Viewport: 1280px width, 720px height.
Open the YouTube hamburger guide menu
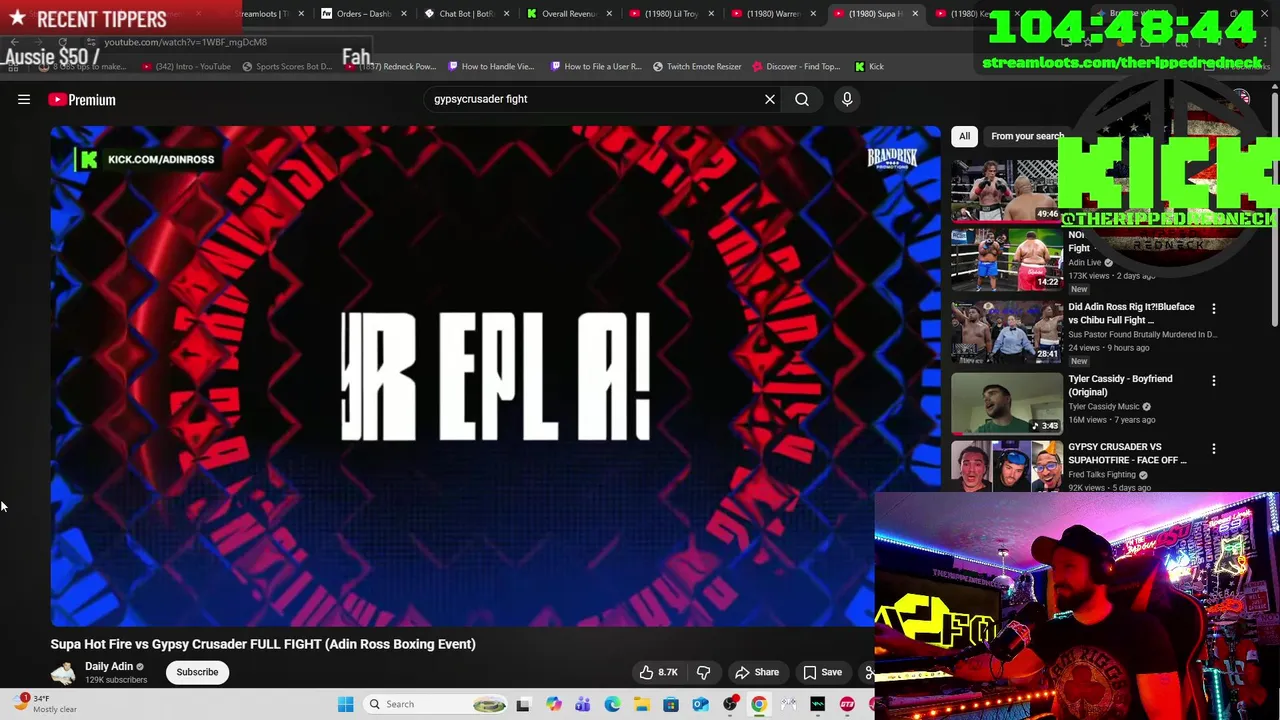(24, 100)
